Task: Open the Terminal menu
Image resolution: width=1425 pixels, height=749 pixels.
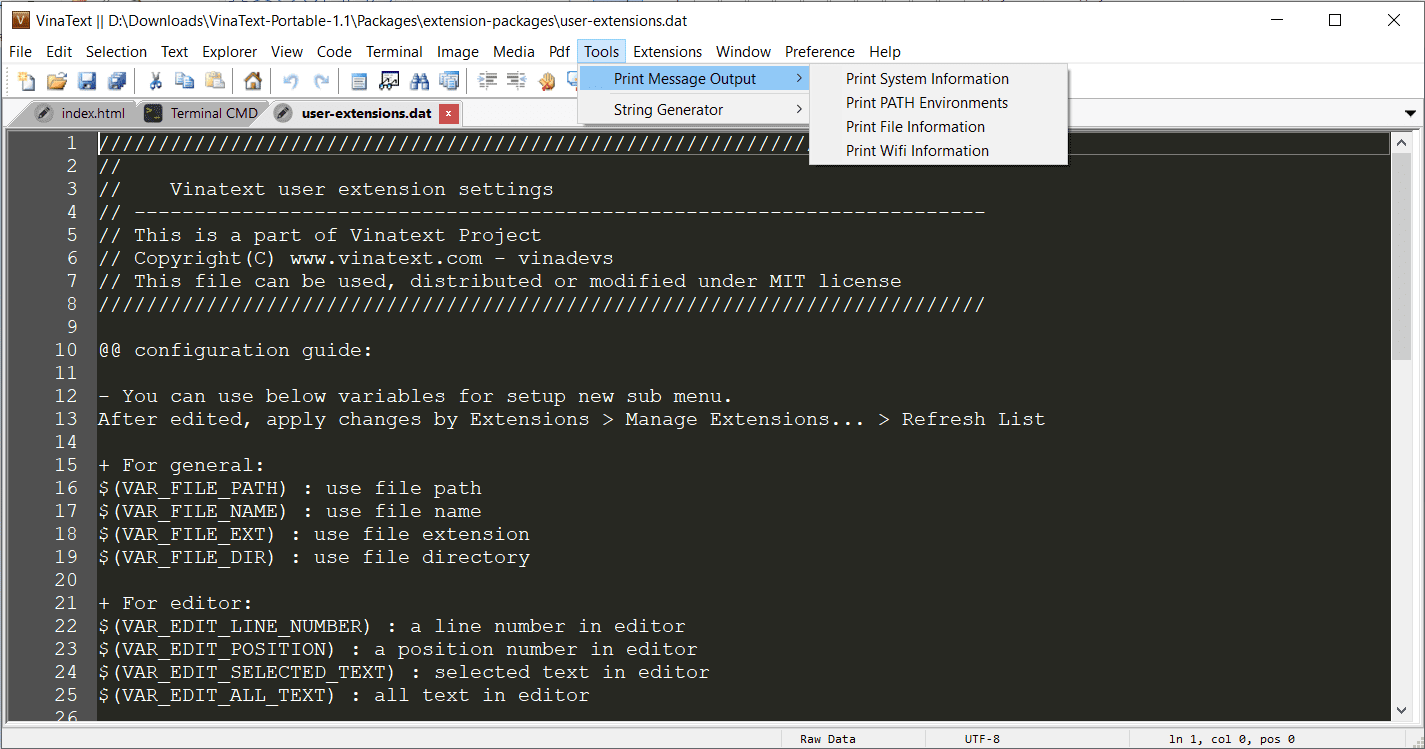Action: pos(394,52)
